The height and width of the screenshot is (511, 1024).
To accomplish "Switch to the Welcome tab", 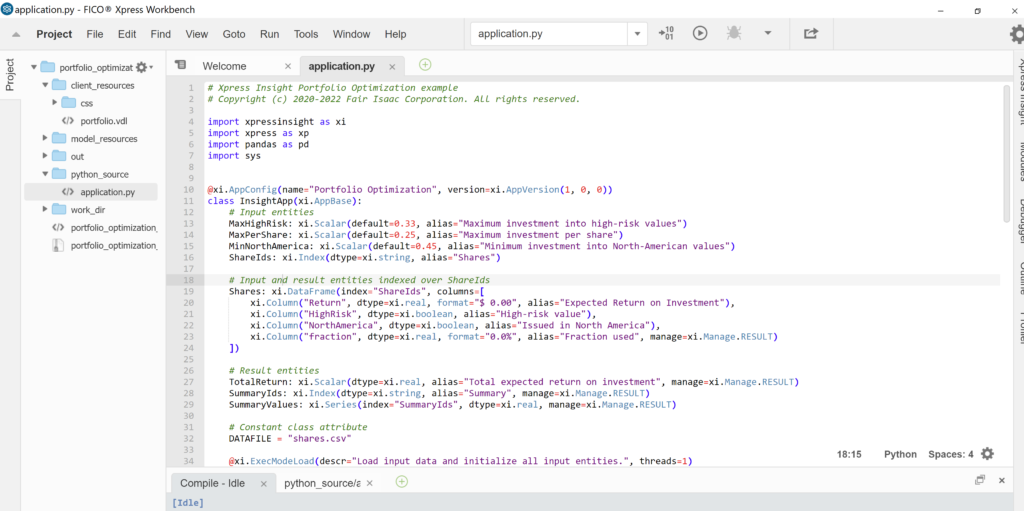I will pyautogui.click(x=224, y=66).
